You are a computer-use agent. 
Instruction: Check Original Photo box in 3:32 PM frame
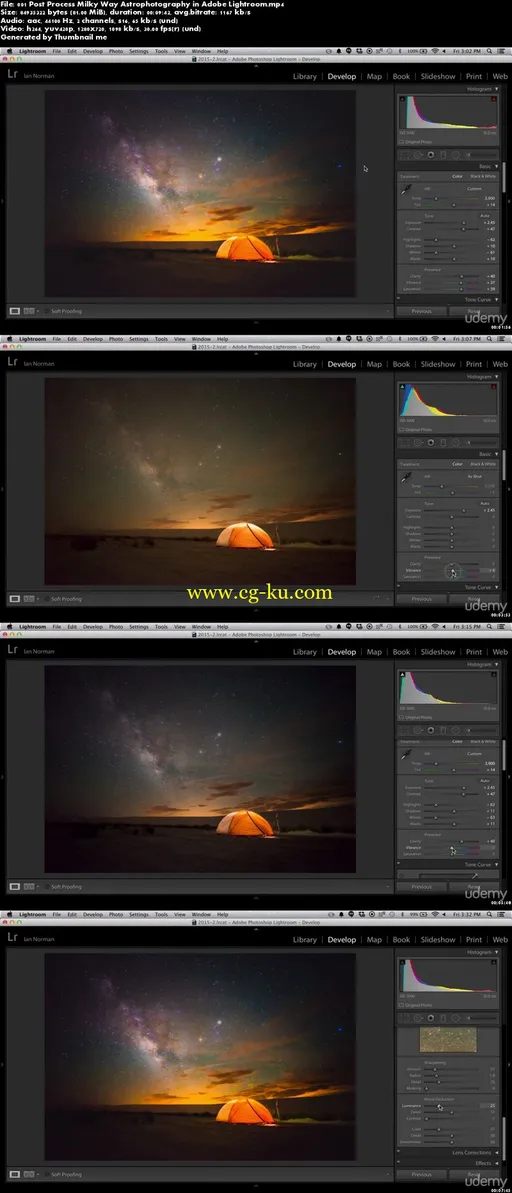[x=402, y=1004]
